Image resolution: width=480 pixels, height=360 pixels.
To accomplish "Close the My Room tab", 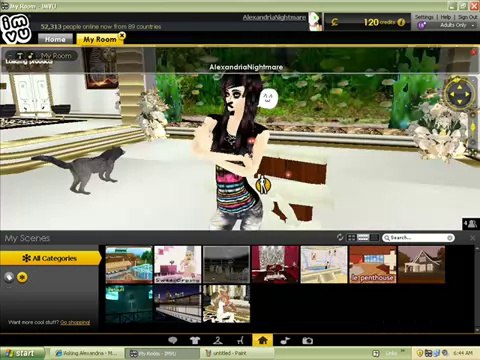I will pyautogui.click(x=122, y=35).
